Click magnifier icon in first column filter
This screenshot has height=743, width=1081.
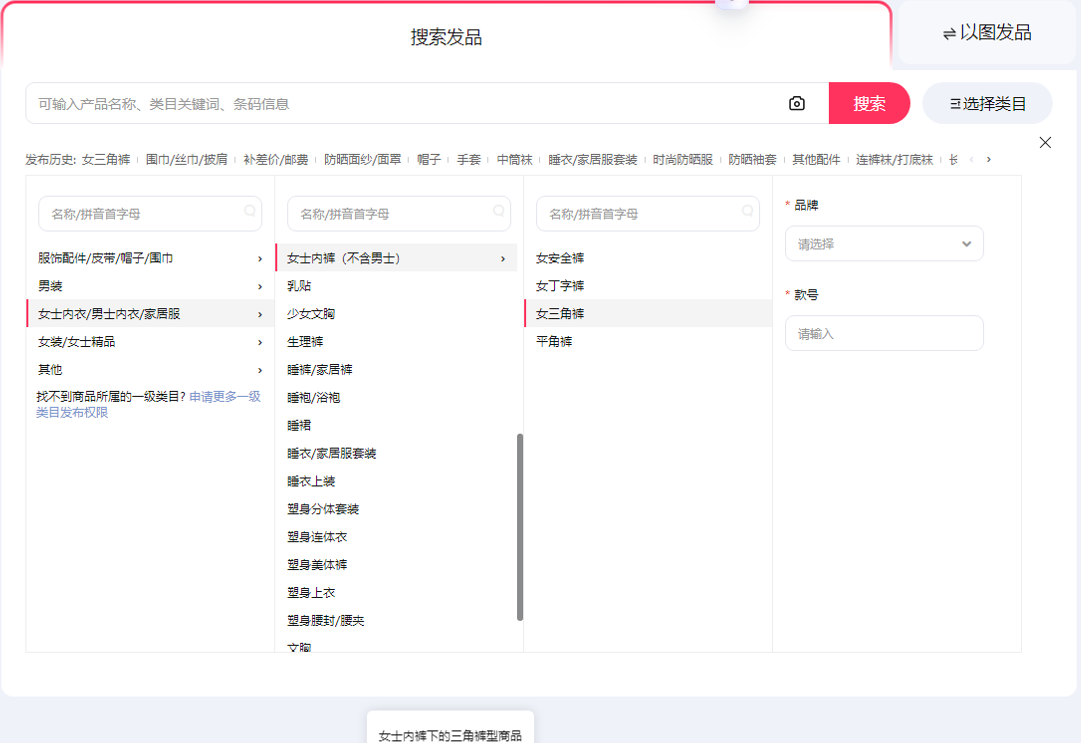tap(250, 211)
